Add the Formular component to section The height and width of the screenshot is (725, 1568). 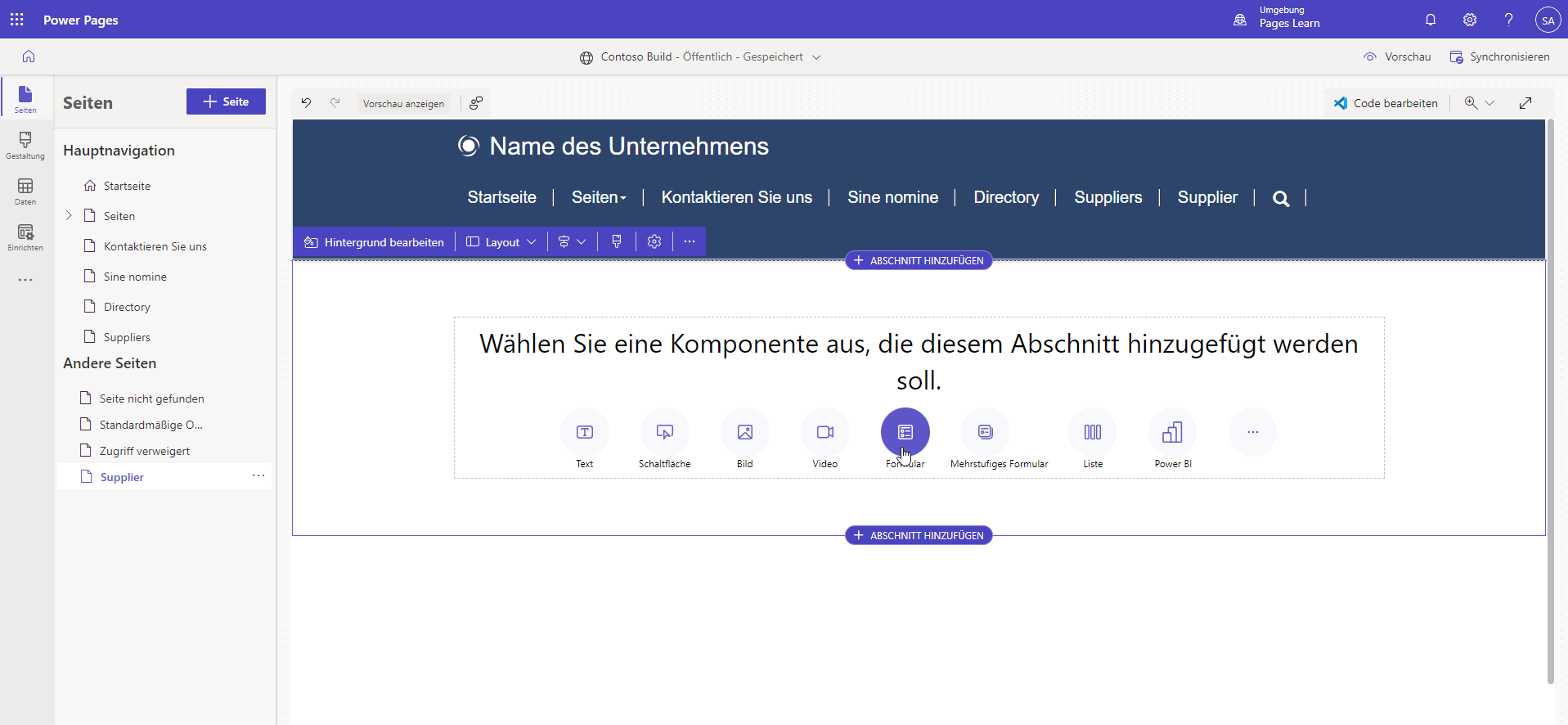tap(905, 432)
